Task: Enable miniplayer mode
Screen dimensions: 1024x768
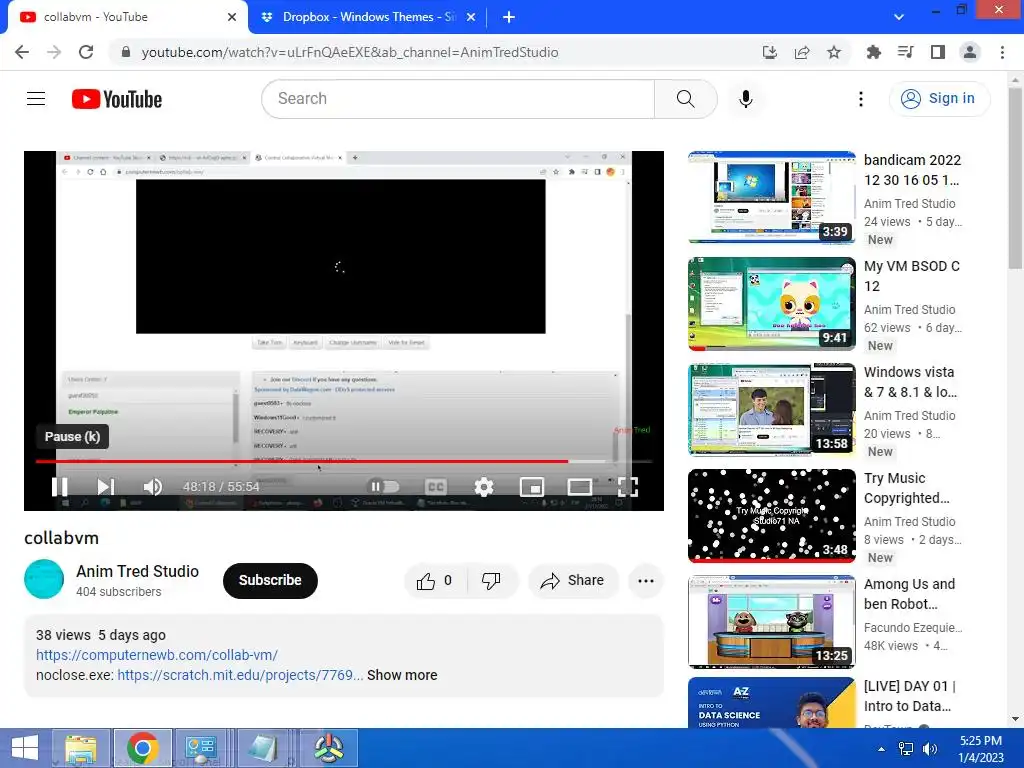Action: 532,487
